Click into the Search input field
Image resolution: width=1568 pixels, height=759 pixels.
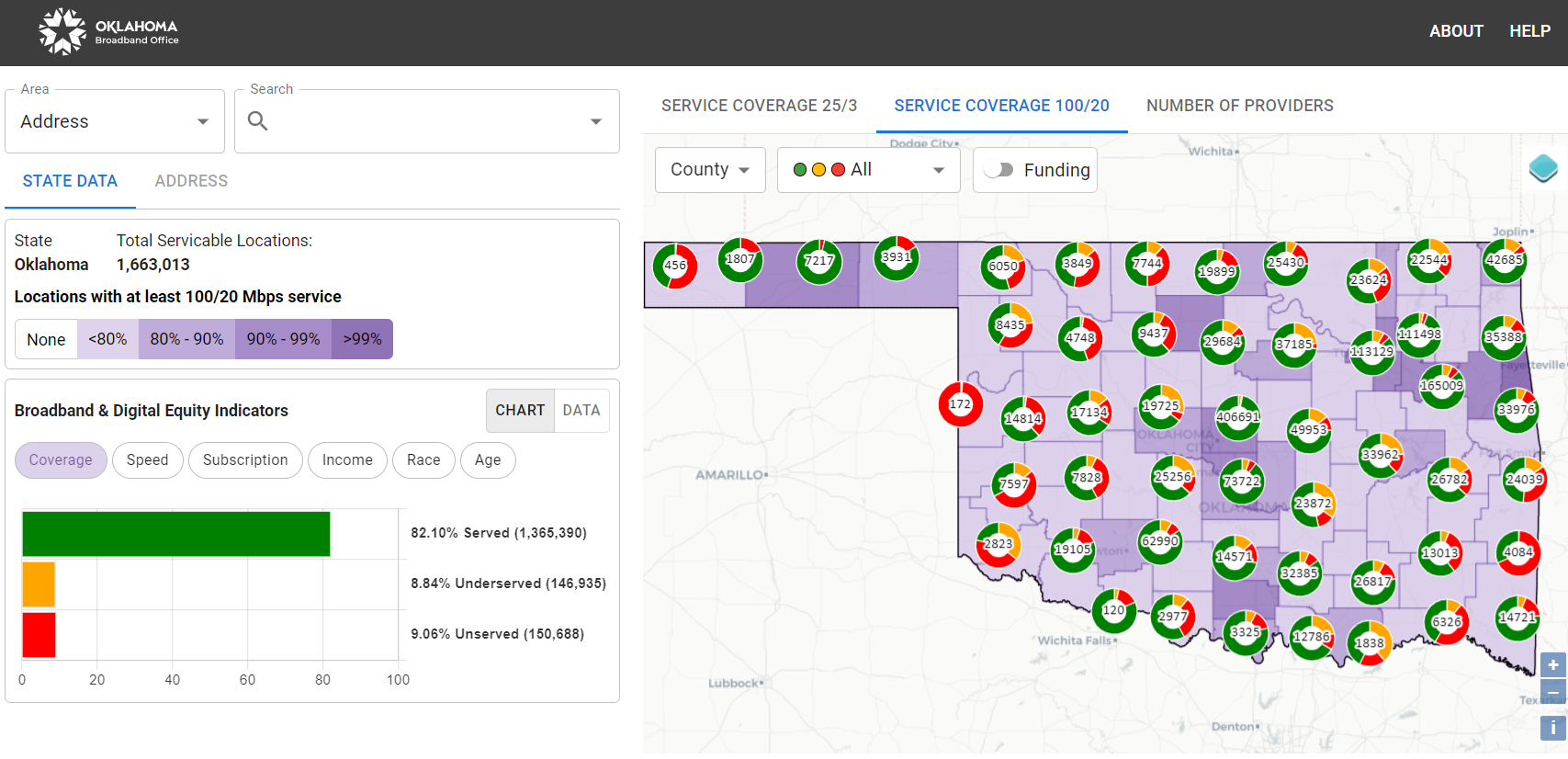pyautogui.click(x=427, y=121)
